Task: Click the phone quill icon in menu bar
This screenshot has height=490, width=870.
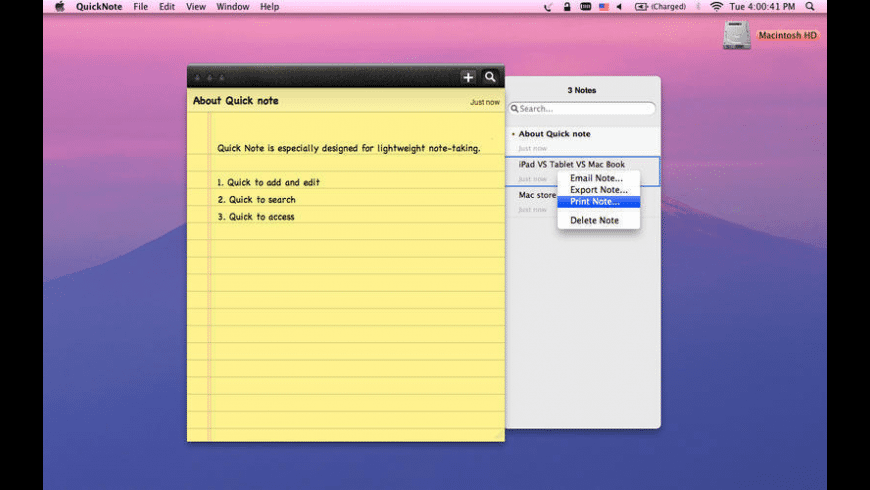Action: pyautogui.click(x=548, y=7)
